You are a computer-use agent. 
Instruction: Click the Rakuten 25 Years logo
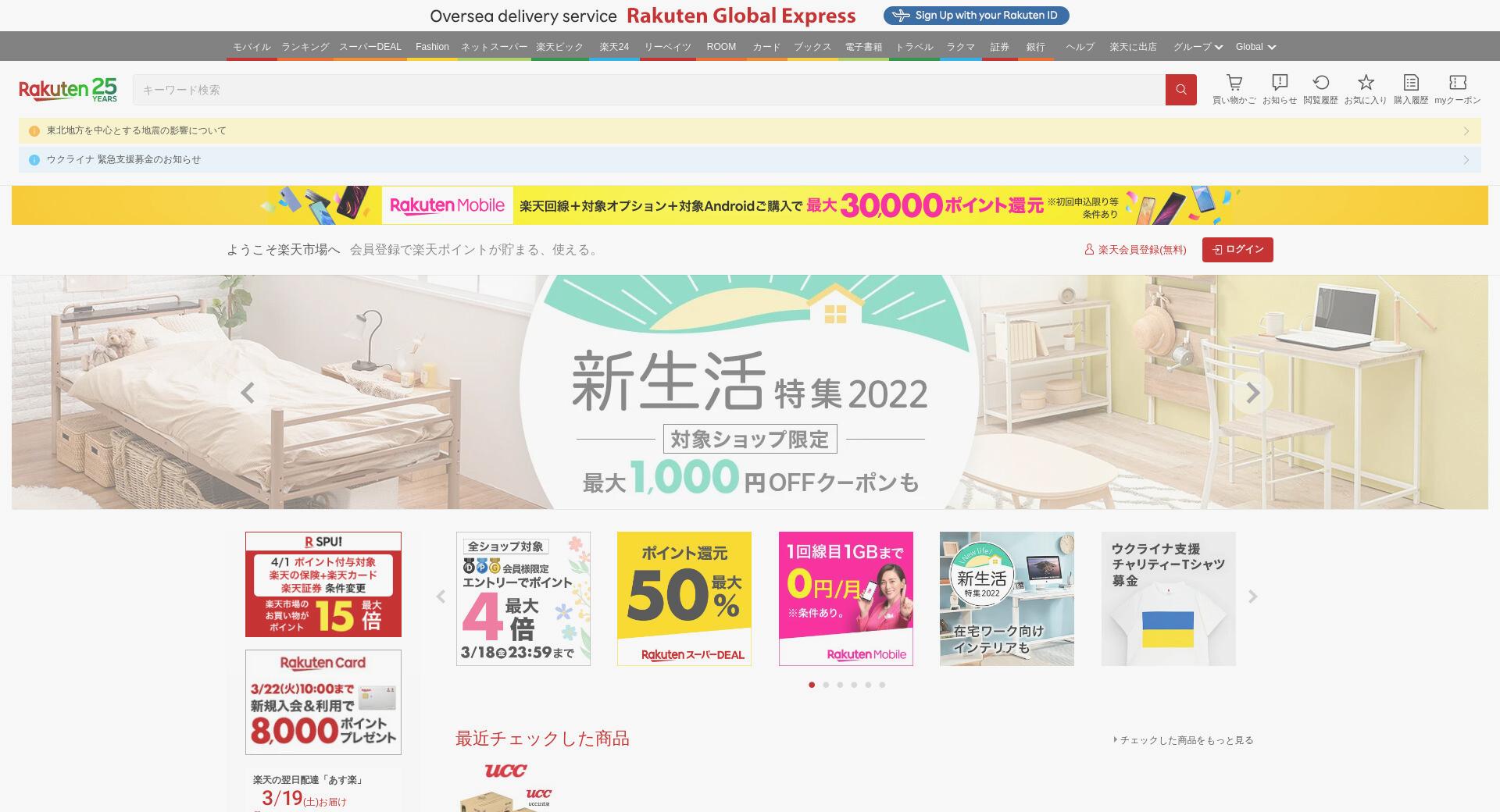pyautogui.click(x=68, y=90)
